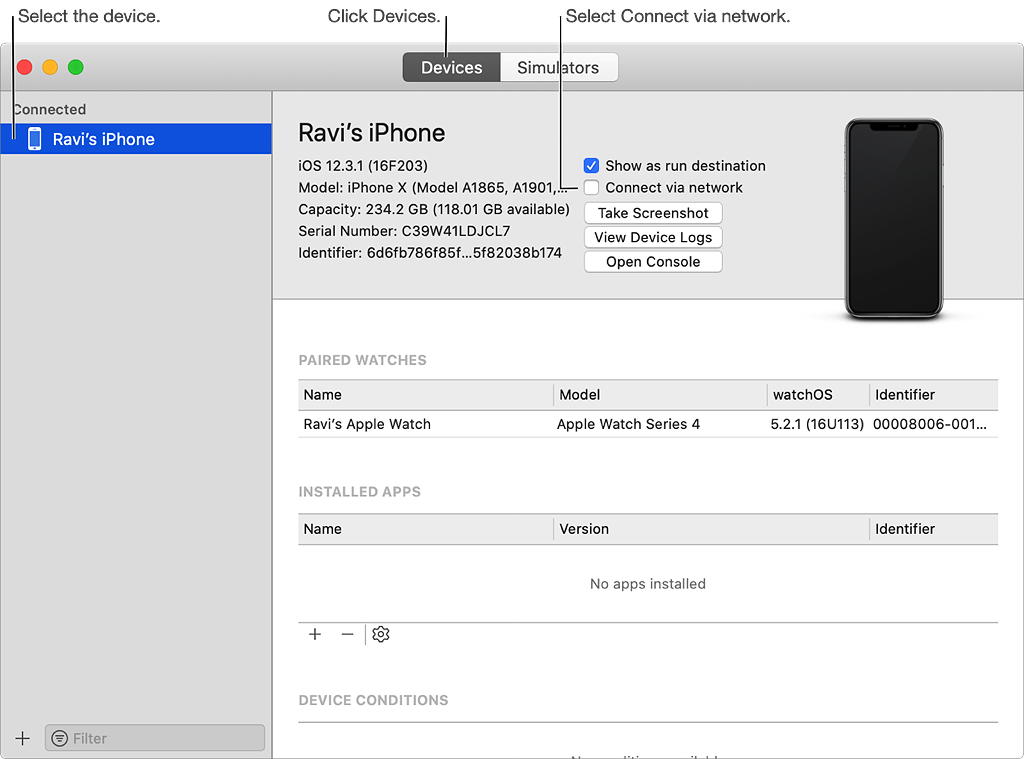The image size is (1024, 759).
Task: Click into the Filter search field
Action: click(155, 738)
